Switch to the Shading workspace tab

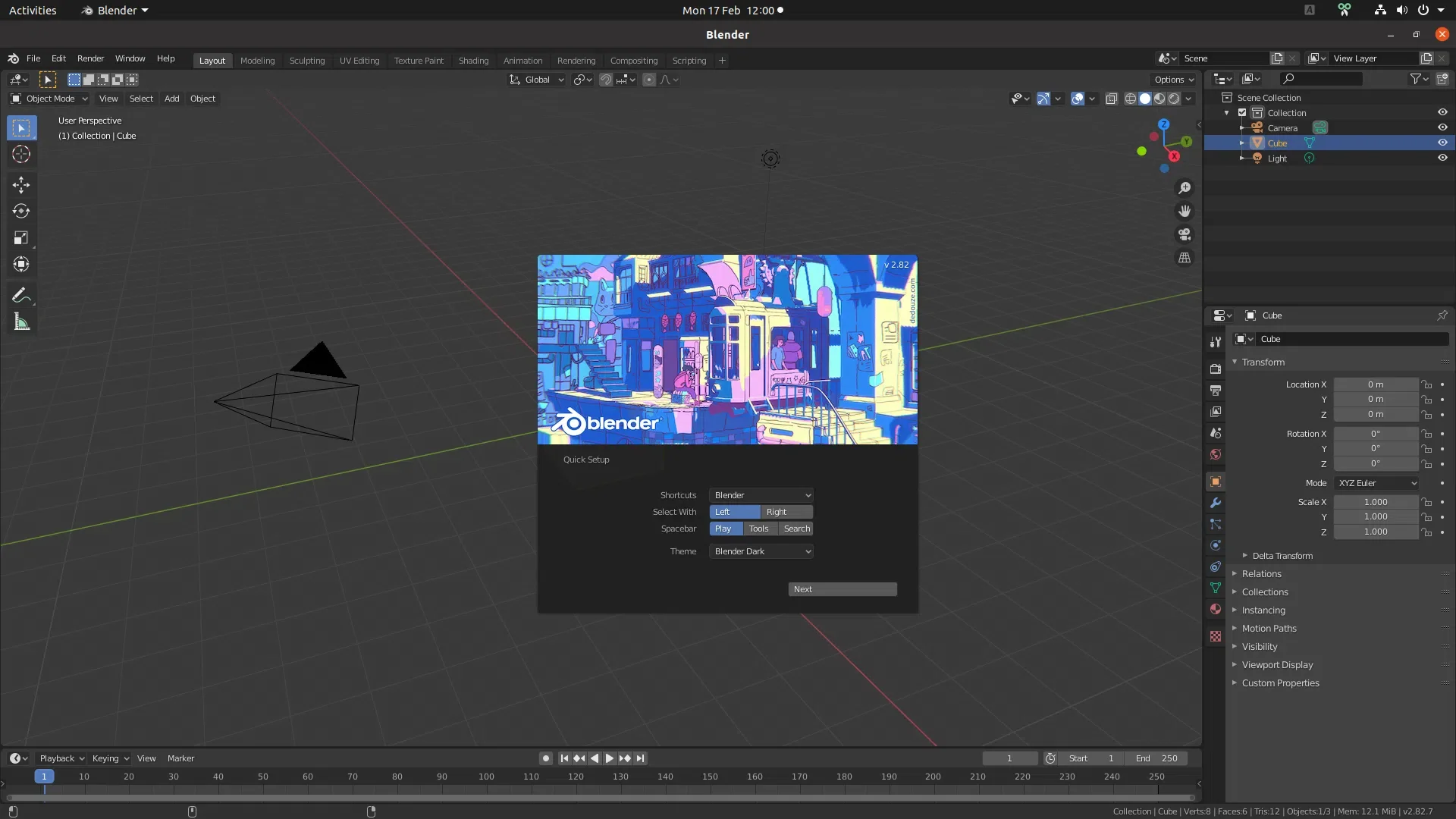tap(473, 61)
